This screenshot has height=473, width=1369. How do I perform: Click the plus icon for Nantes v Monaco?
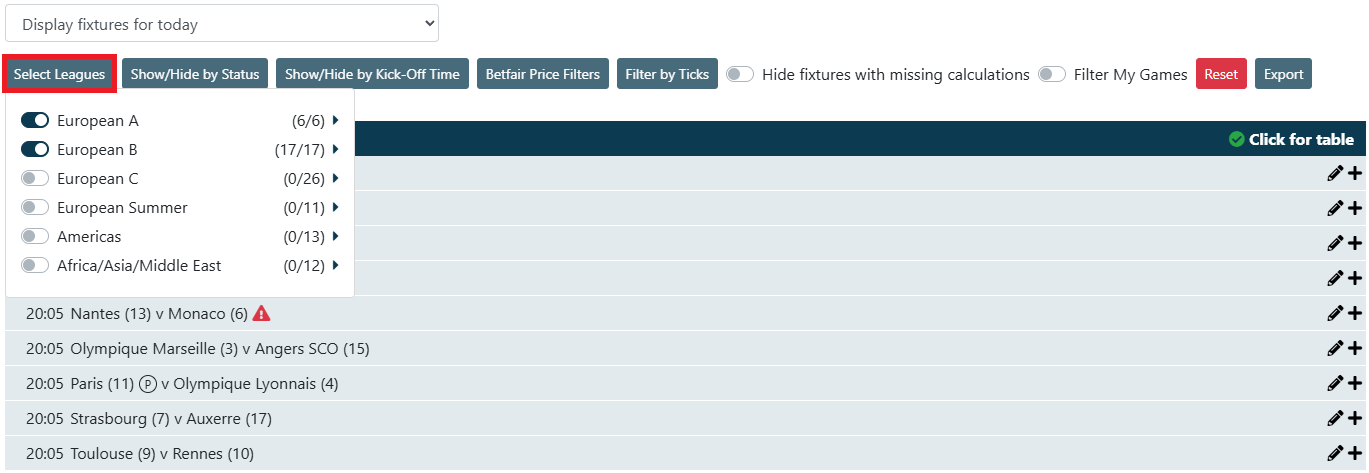click(1355, 313)
